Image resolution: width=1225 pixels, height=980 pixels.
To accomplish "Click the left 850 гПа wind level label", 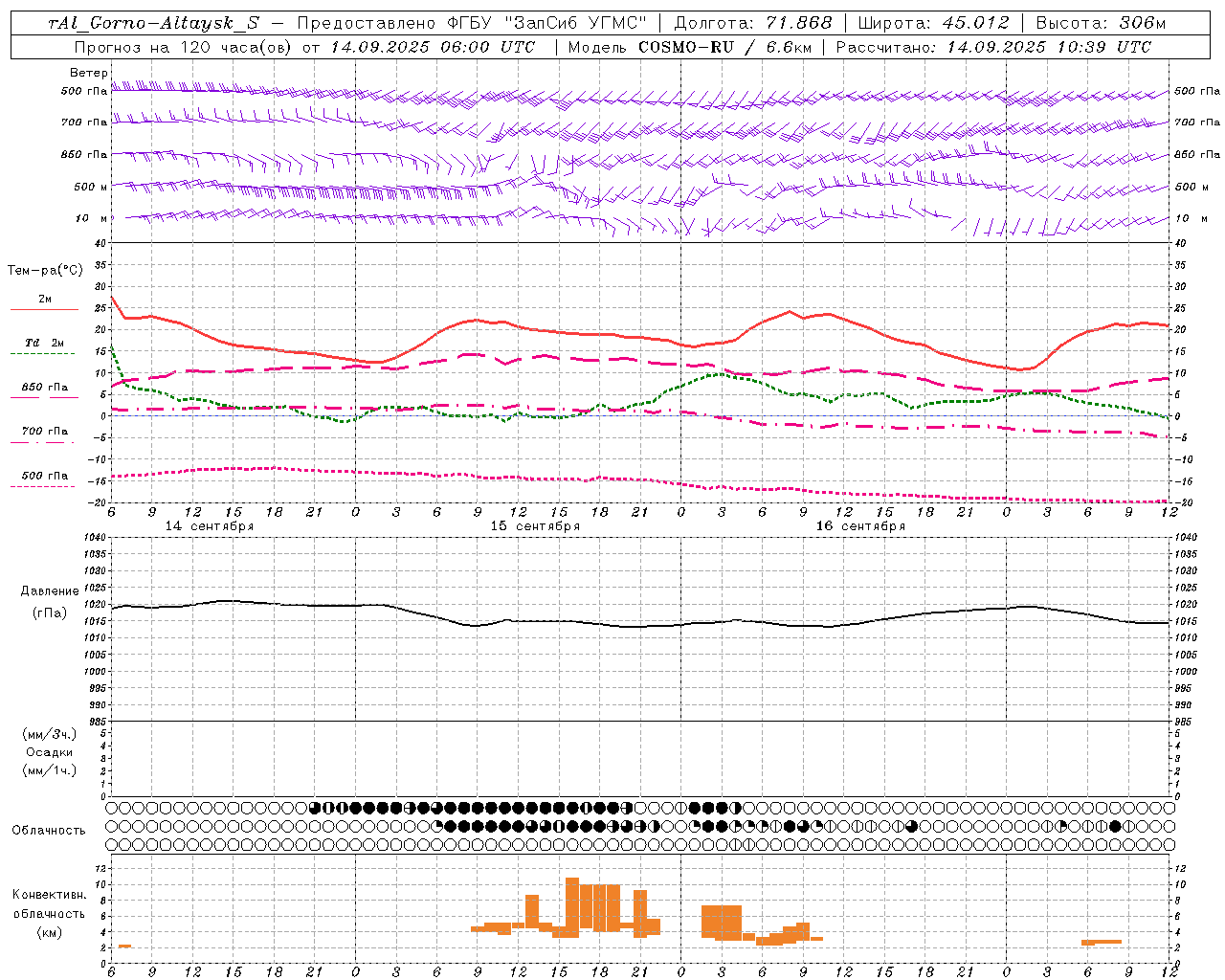I will (84, 154).
